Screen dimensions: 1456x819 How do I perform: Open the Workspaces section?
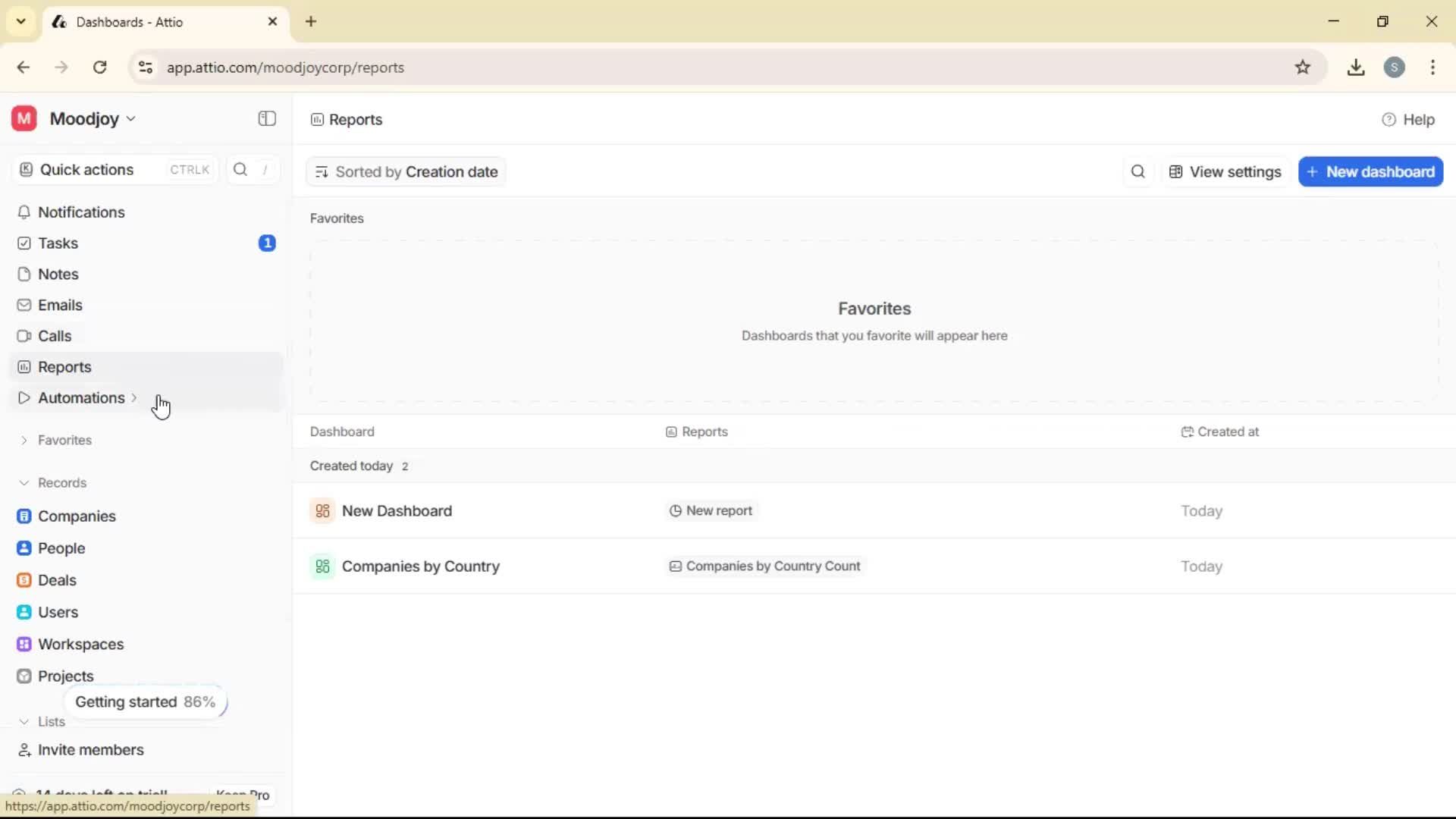point(81,644)
